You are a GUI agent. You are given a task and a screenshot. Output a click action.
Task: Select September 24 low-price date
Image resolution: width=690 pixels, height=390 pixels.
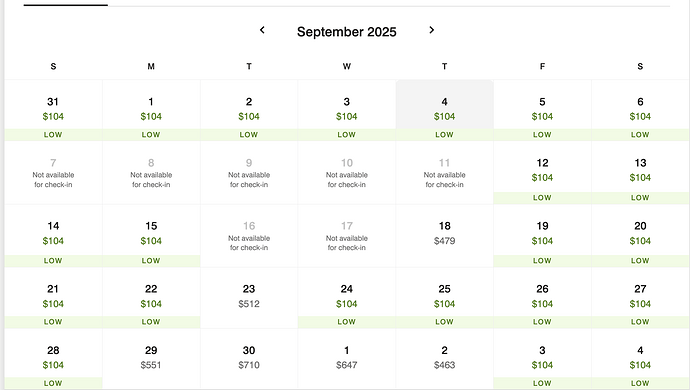coord(347,298)
